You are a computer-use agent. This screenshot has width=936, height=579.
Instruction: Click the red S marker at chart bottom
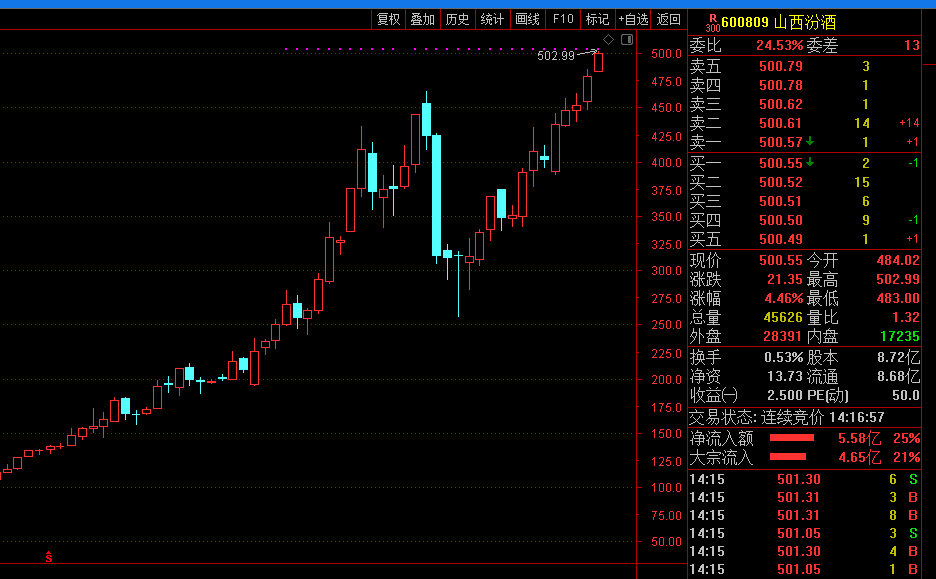click(x=49, y=557)
